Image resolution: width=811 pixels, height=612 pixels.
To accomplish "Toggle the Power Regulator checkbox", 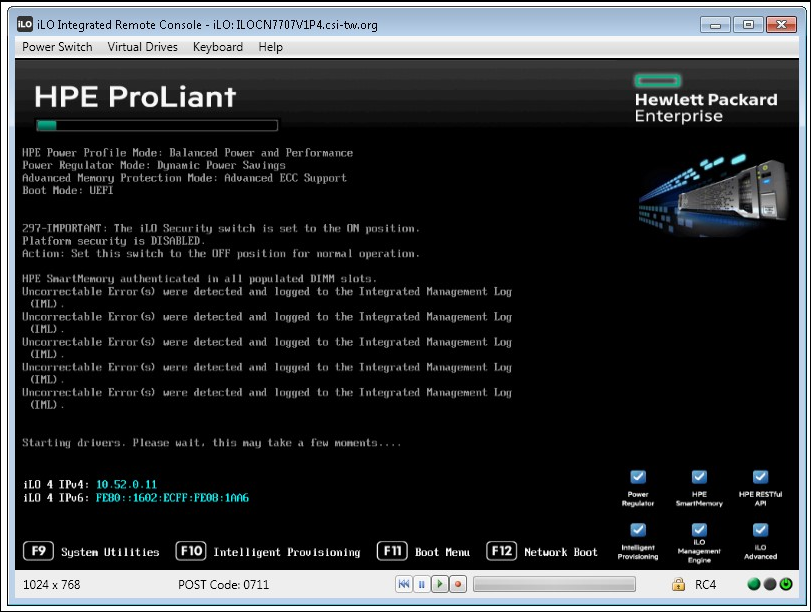I will [x=638, y=477].
